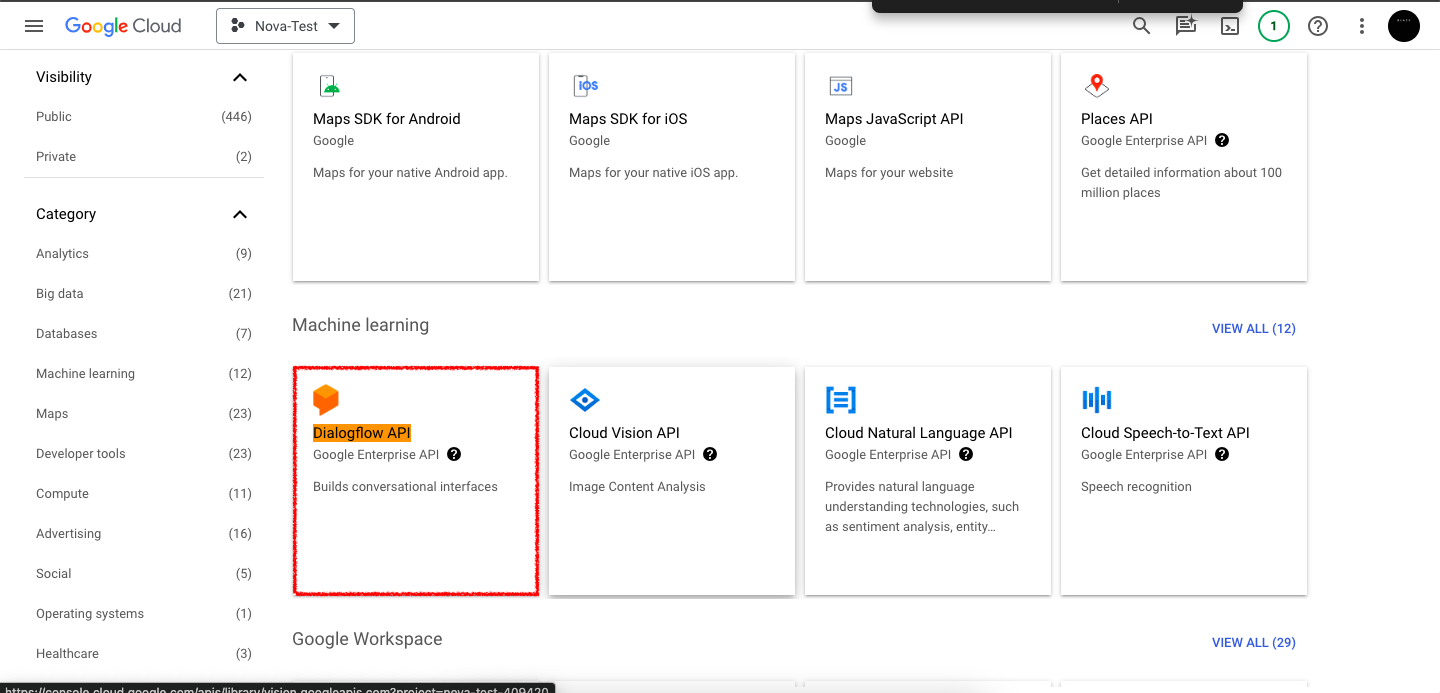Screen dimensions: 1440x693
Task: Select the Cloud Speech-to-Text API icon
Action: point(1096,399)
